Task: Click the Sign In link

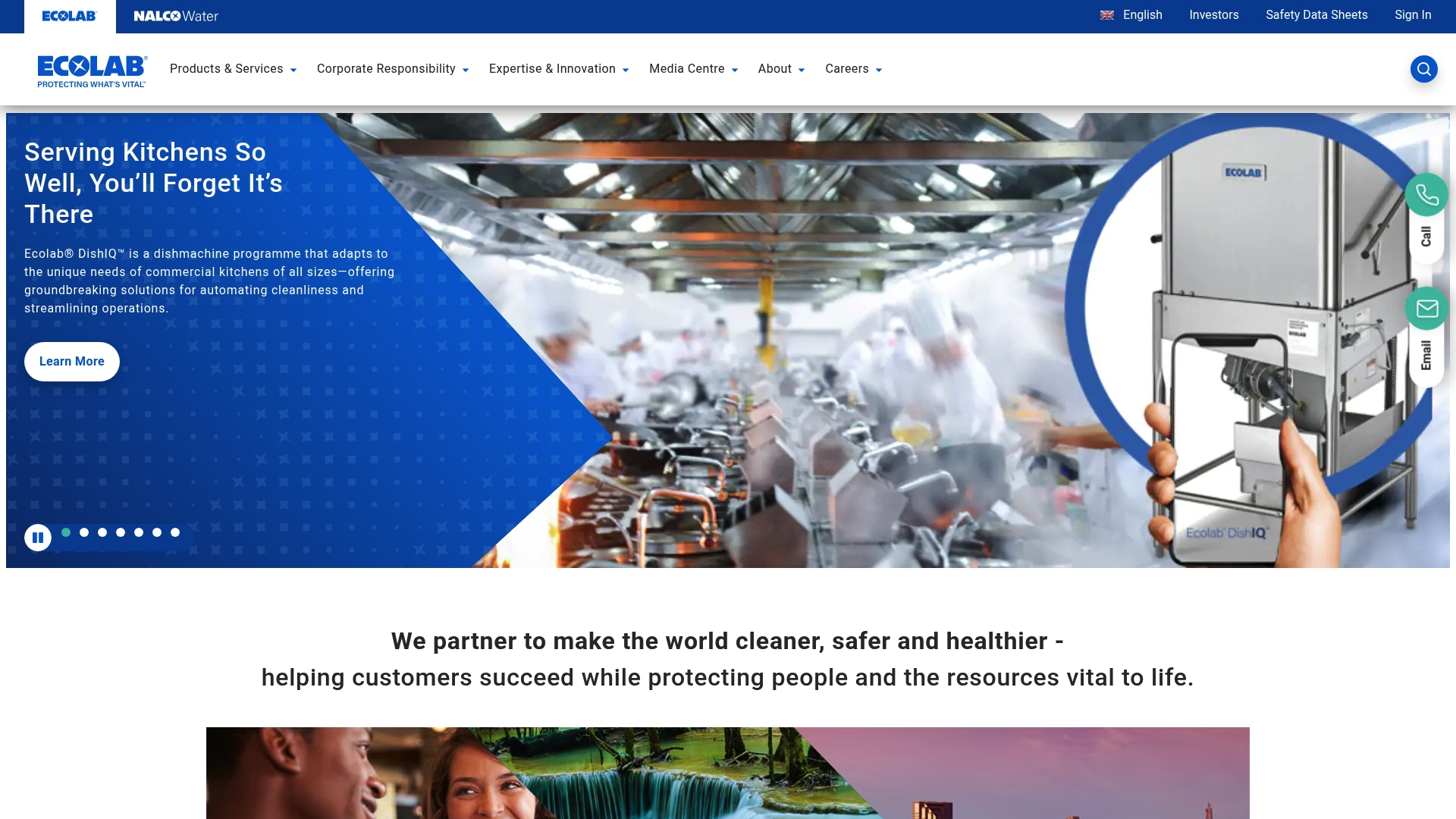Action: point(1413,15)
